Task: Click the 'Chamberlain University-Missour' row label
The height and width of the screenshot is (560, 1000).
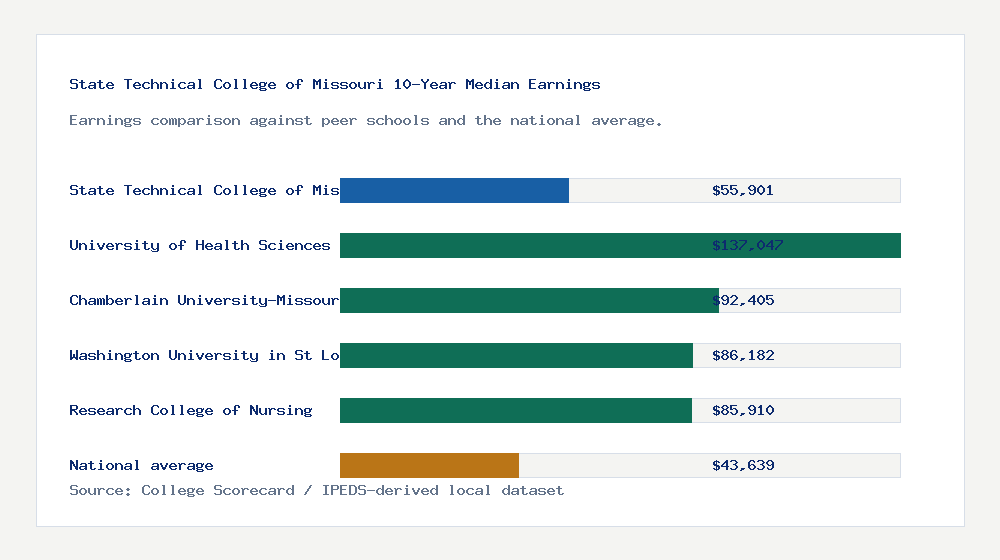Action: [204, 300]
